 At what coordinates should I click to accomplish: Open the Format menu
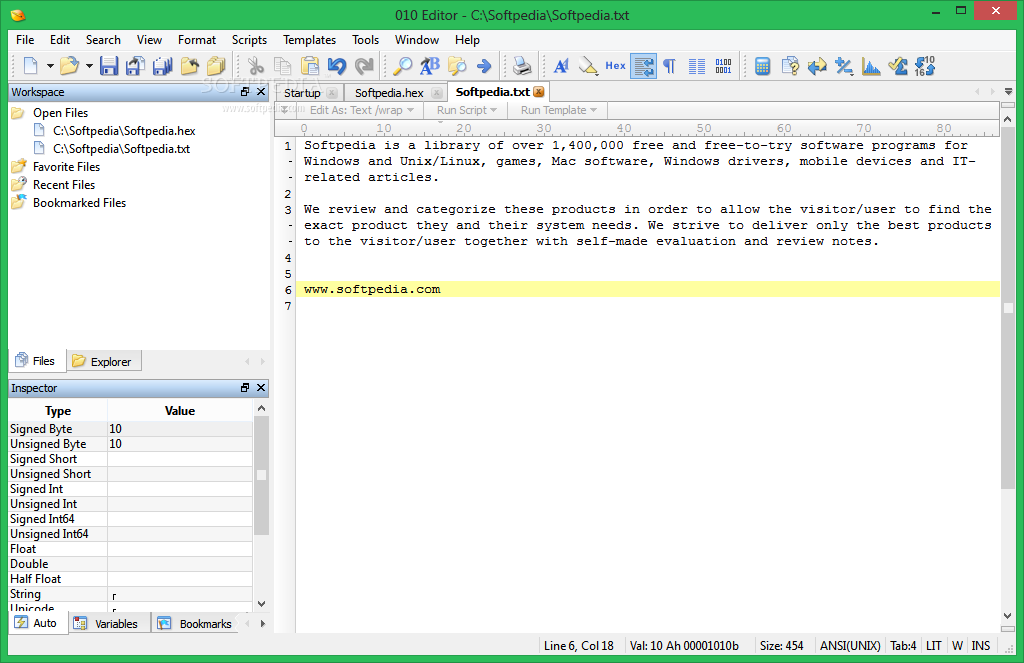tap(197, 40)
